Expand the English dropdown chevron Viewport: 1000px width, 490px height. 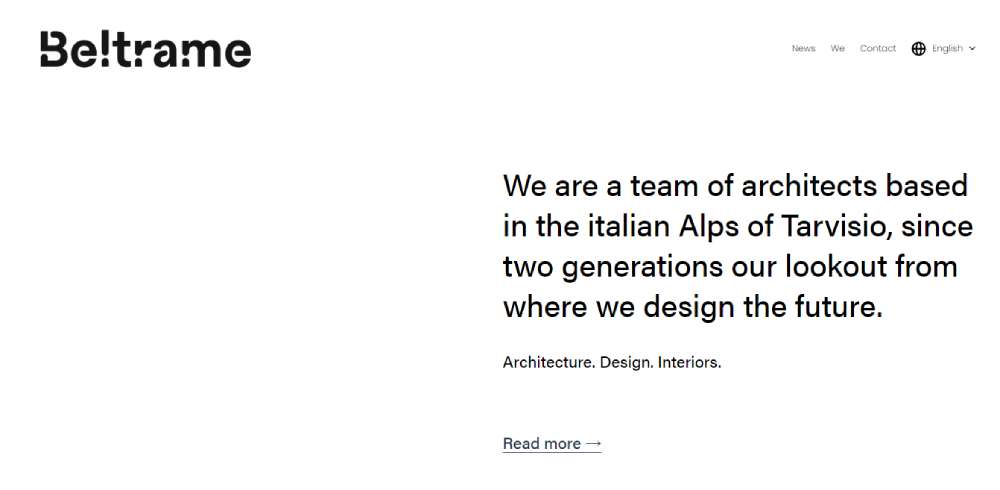tap(972, 48)
